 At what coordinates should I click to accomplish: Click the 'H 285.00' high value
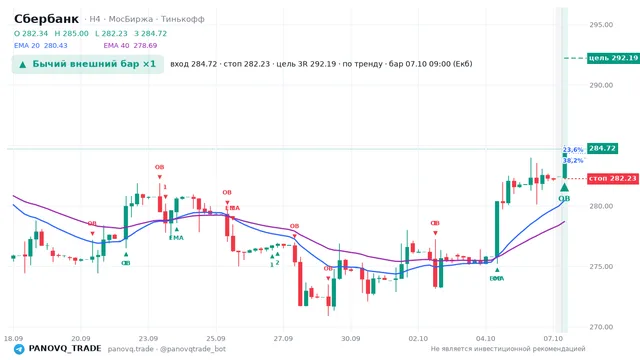pyautogui.click(x=71, y=33)
